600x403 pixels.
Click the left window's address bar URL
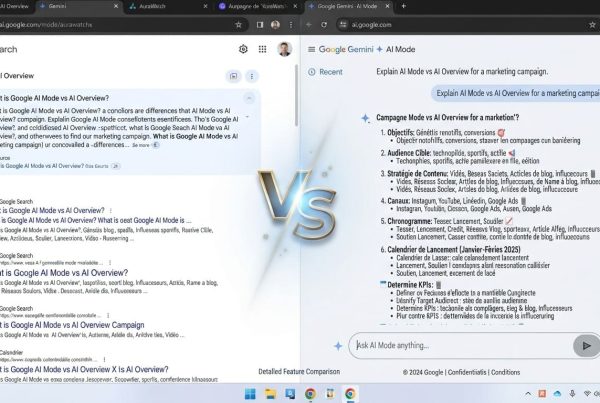pos(46,25)
